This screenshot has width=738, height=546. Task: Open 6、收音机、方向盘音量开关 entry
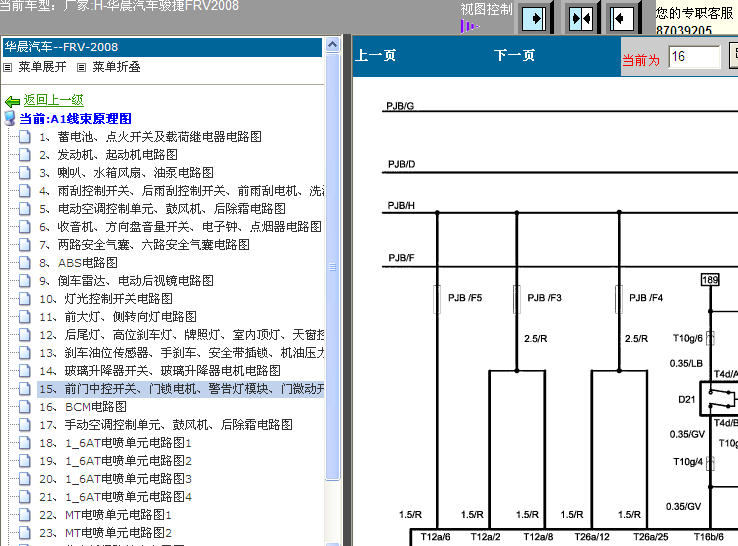click(x=180, y=227)
